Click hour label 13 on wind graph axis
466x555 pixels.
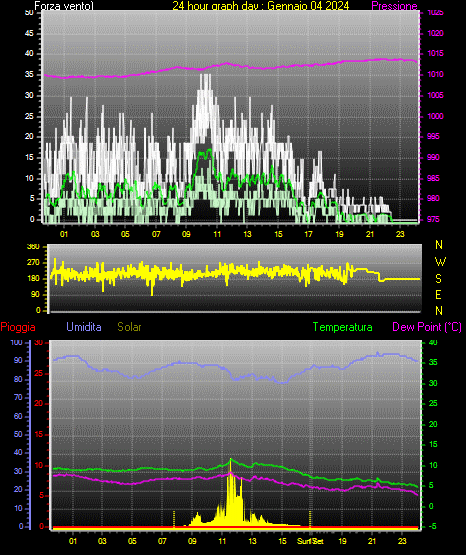[x=247, y=234]
